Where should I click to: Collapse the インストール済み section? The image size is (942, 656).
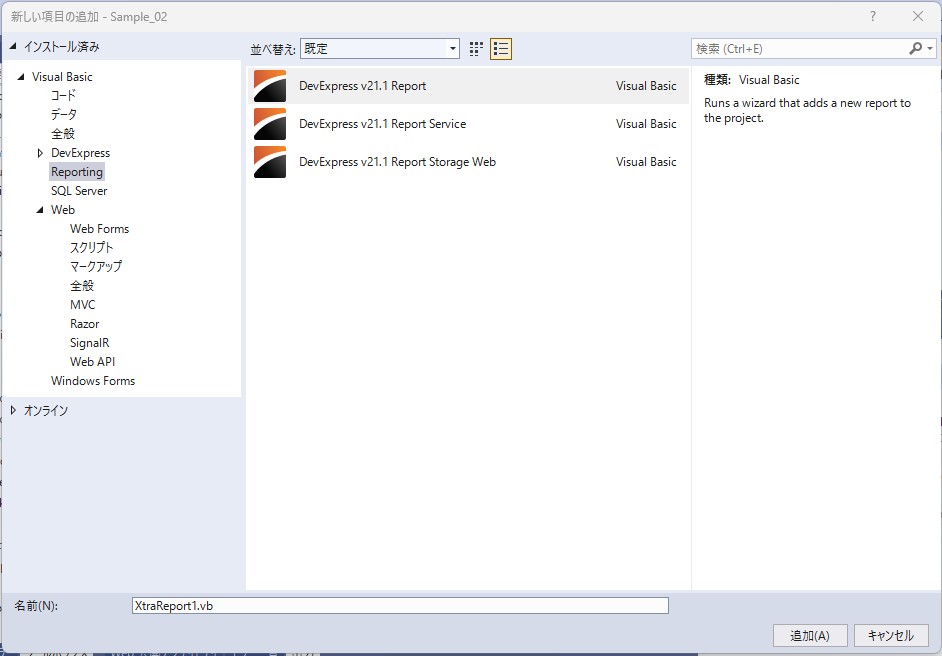click(x=13, y=47)
